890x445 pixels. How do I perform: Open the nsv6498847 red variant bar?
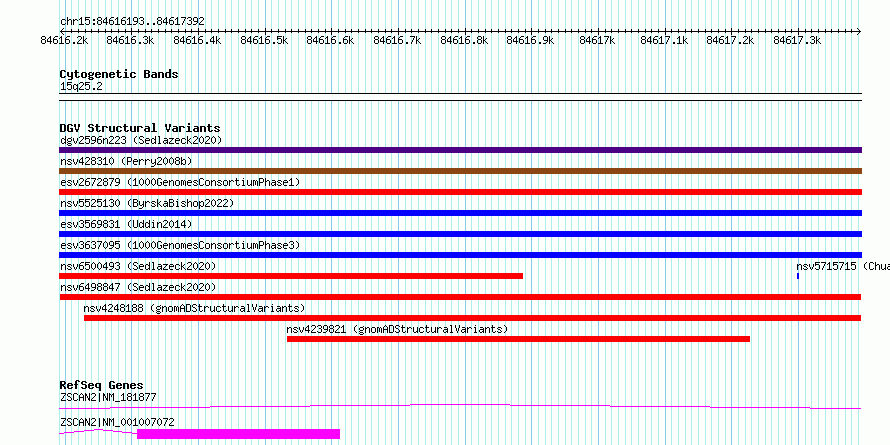tap(460, 297)
